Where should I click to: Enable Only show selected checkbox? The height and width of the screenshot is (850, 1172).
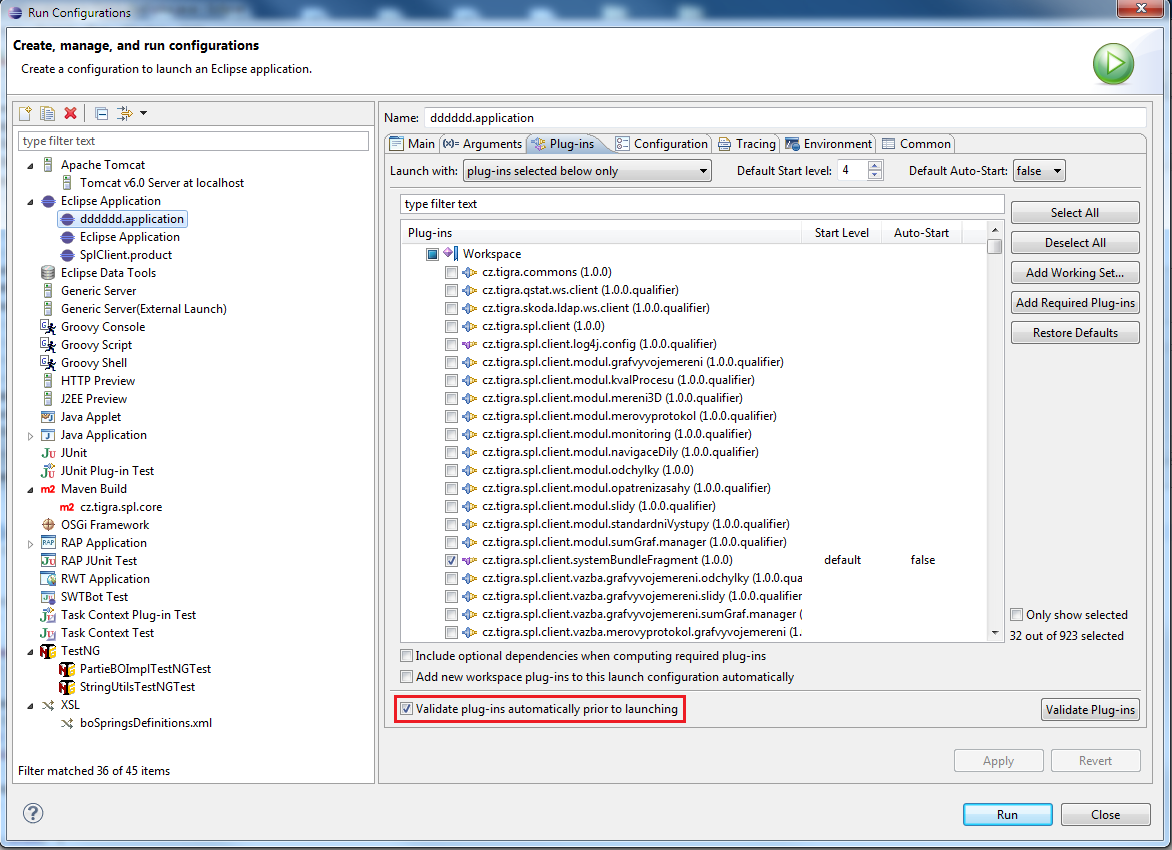(x=1017, y=615)
